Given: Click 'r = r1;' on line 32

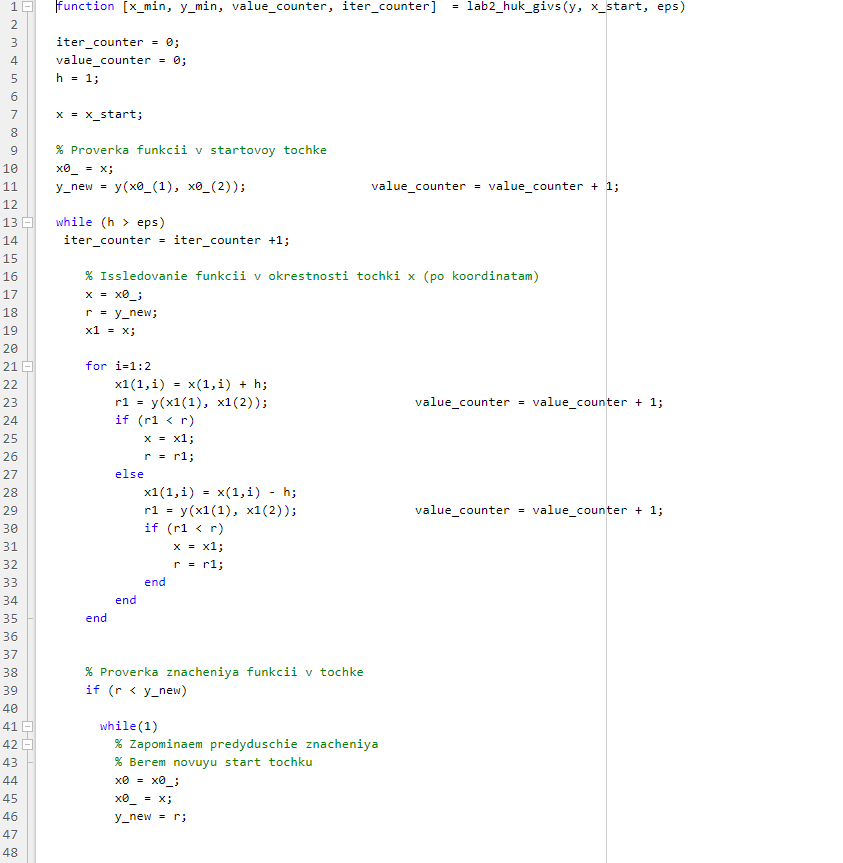Looking at the screenshot, I should point(198,565).
